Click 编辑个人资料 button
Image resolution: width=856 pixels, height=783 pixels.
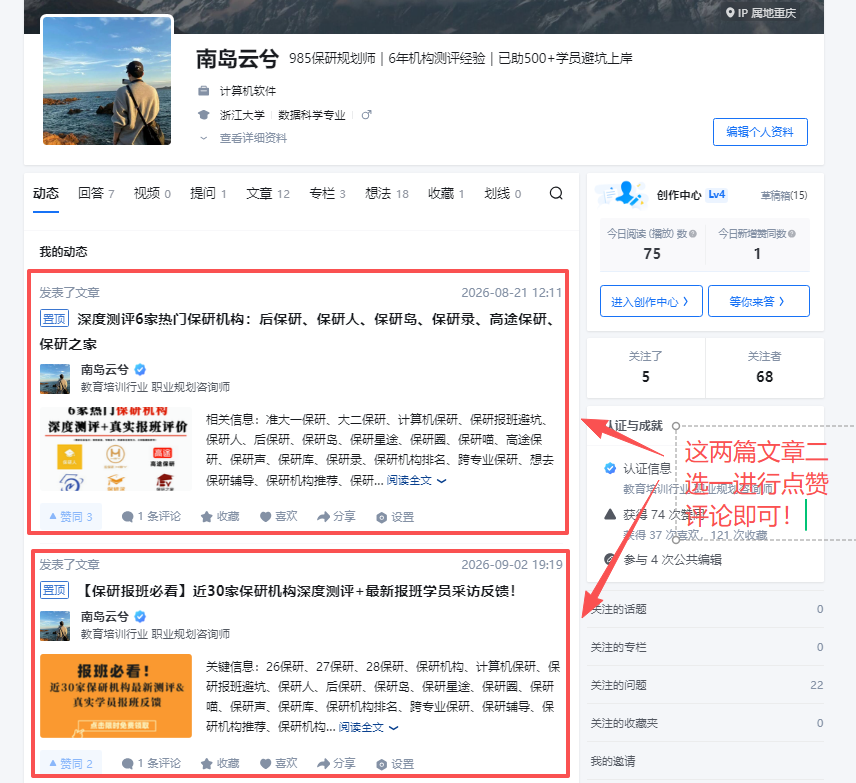coord(760,132)
